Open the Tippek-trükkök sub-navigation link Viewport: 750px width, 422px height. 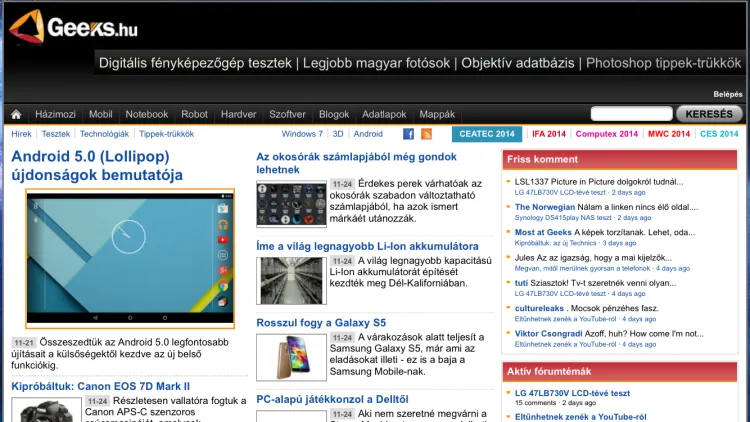point(167,134)
